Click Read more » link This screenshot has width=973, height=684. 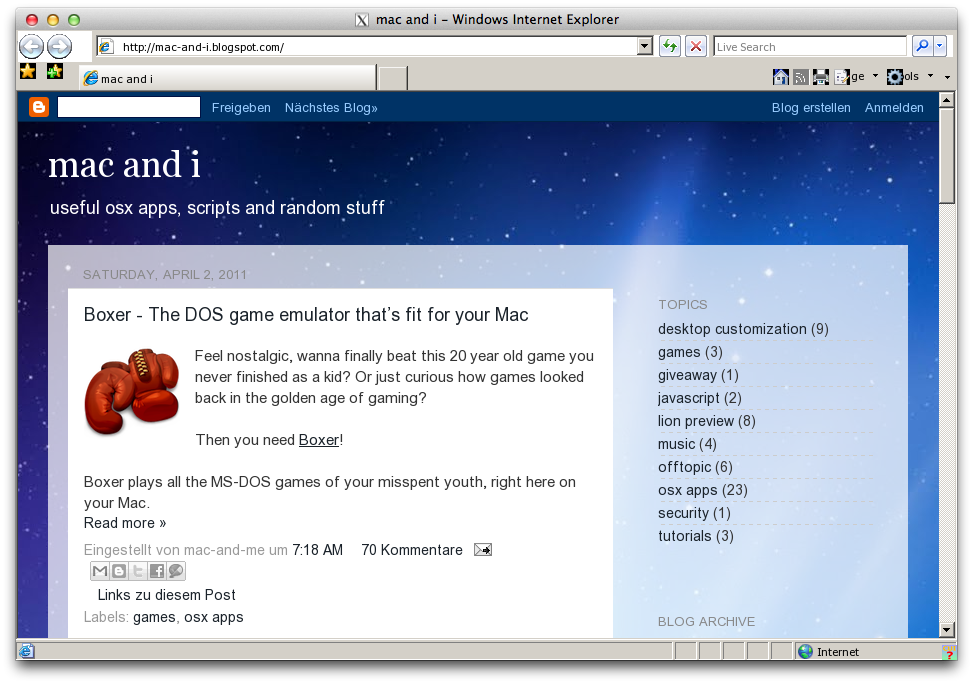click(x=125, y=523)
